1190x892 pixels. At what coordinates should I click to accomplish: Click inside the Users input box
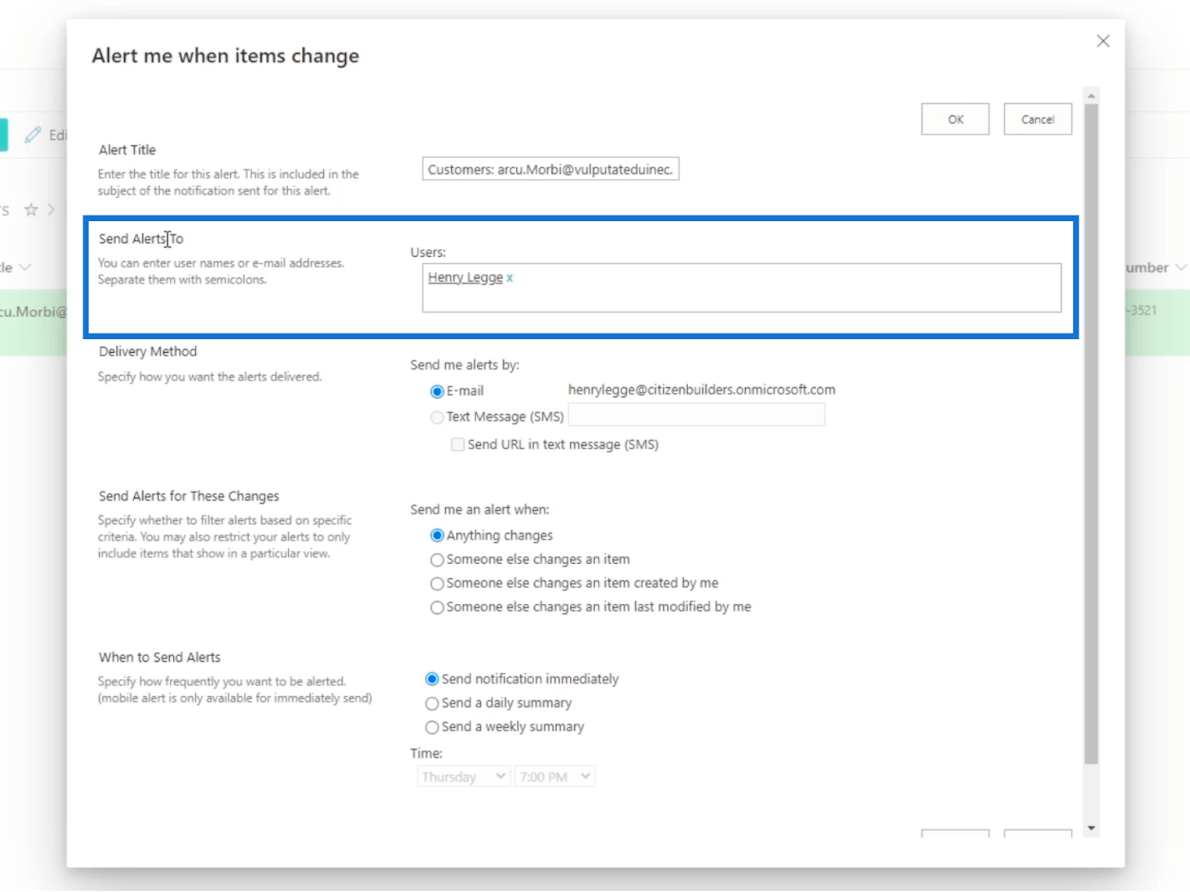tap(741, 288)
